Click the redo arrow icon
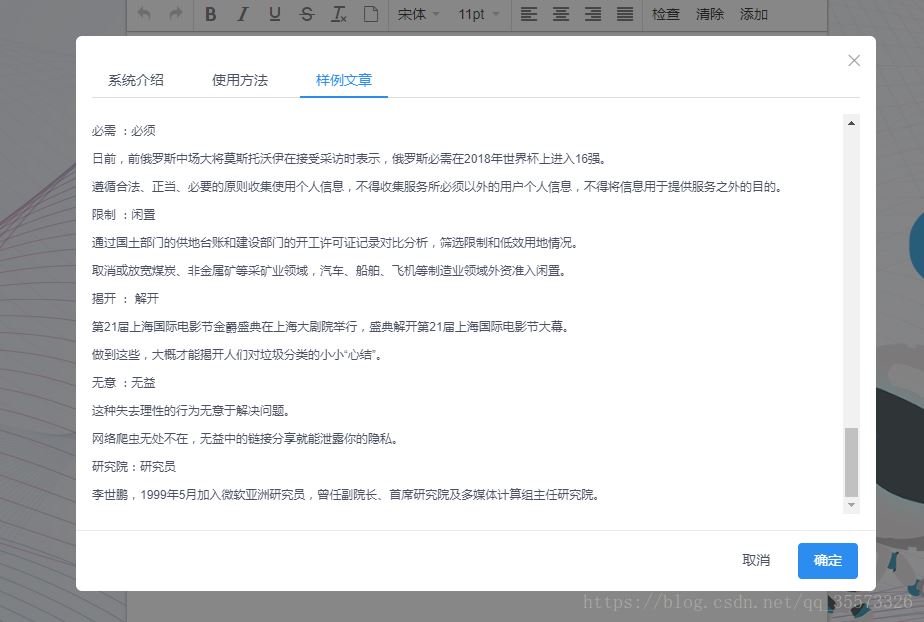Image resolution: width=924 pixels, height=622 pixels. [x=176, y=14]
